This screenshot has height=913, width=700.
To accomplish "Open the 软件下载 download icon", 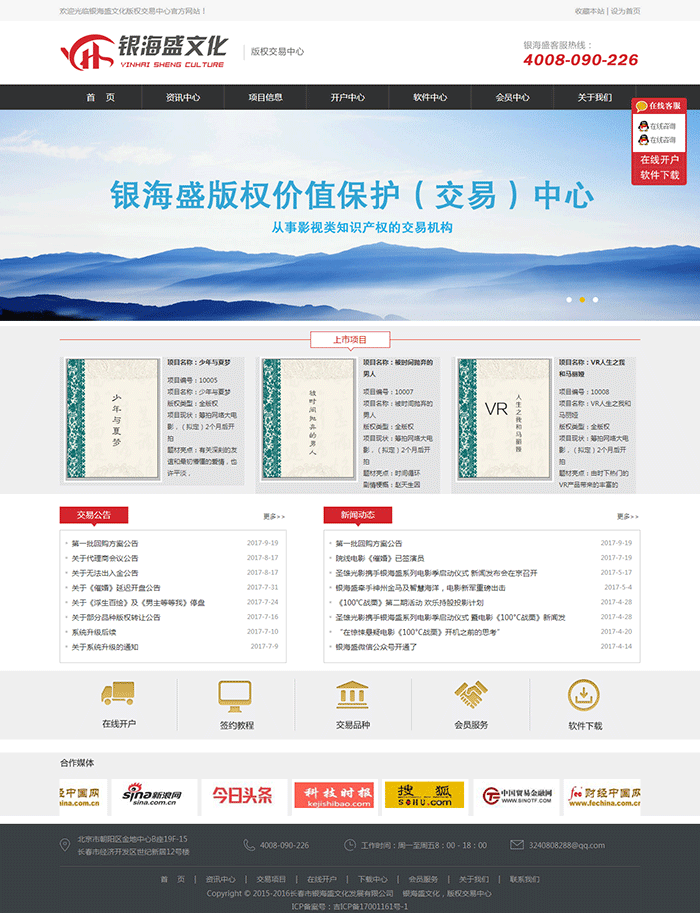I will (x=584, y=695).
